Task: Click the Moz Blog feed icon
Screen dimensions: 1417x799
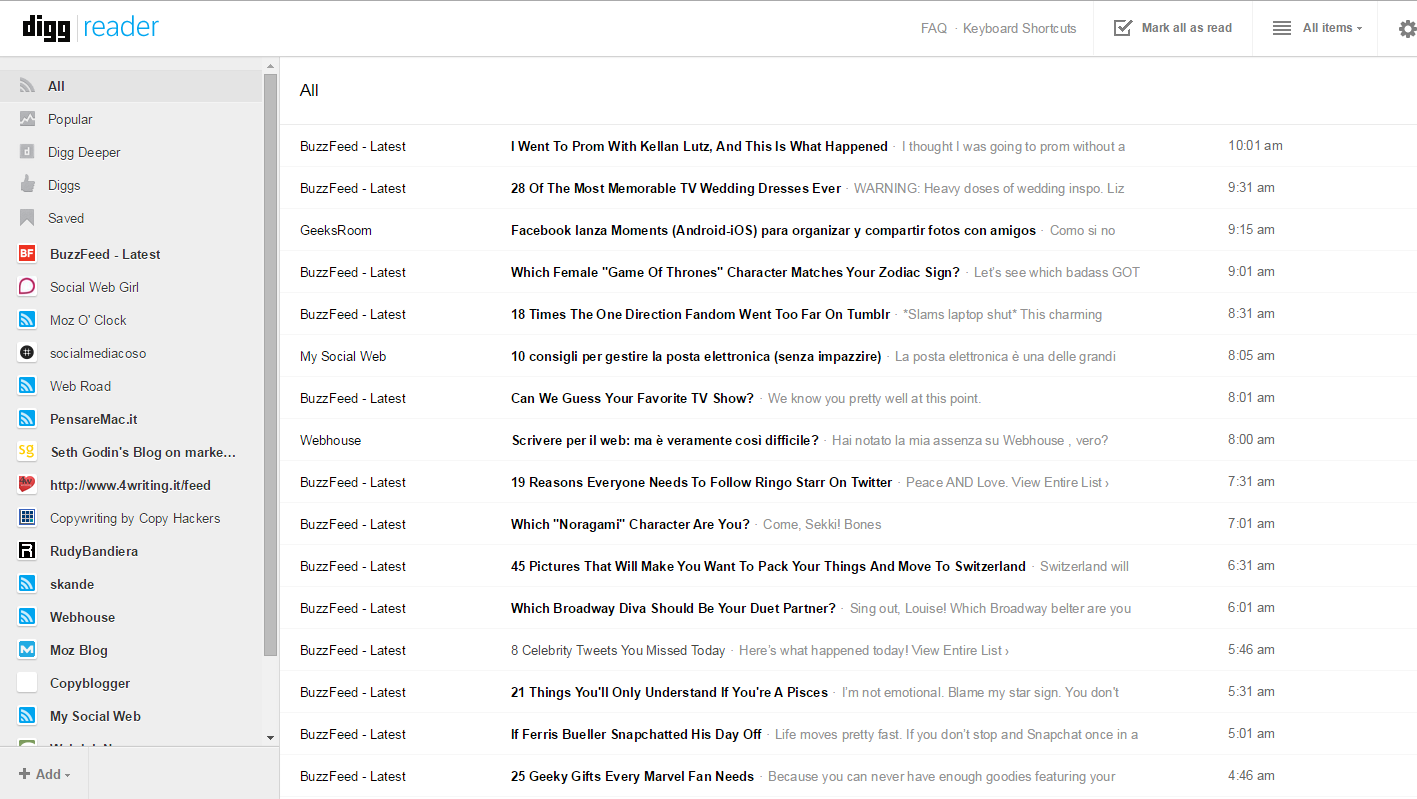Action: click(28, 650)
